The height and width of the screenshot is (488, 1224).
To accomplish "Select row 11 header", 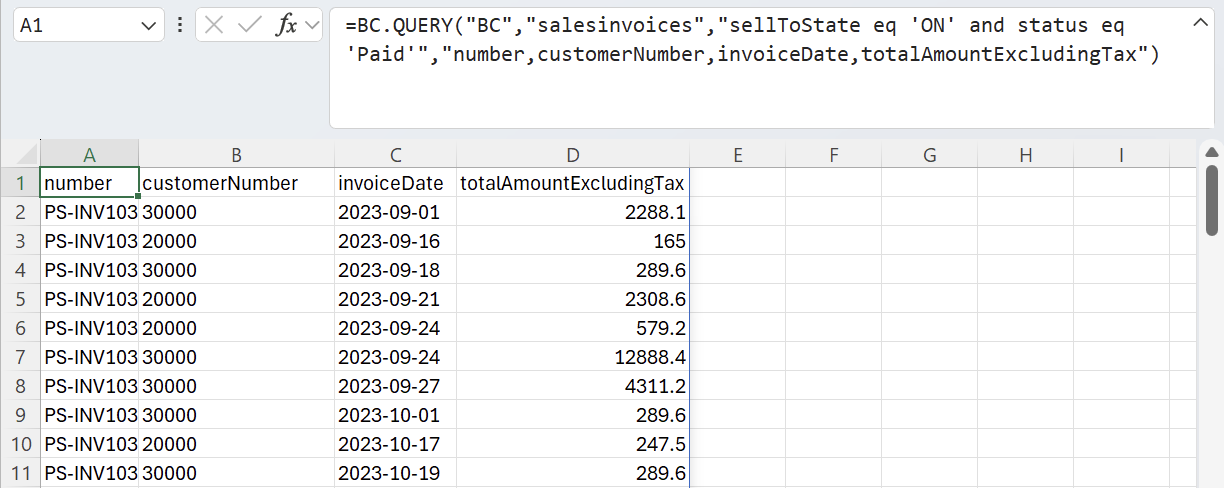I will click(x=20, y=473).
